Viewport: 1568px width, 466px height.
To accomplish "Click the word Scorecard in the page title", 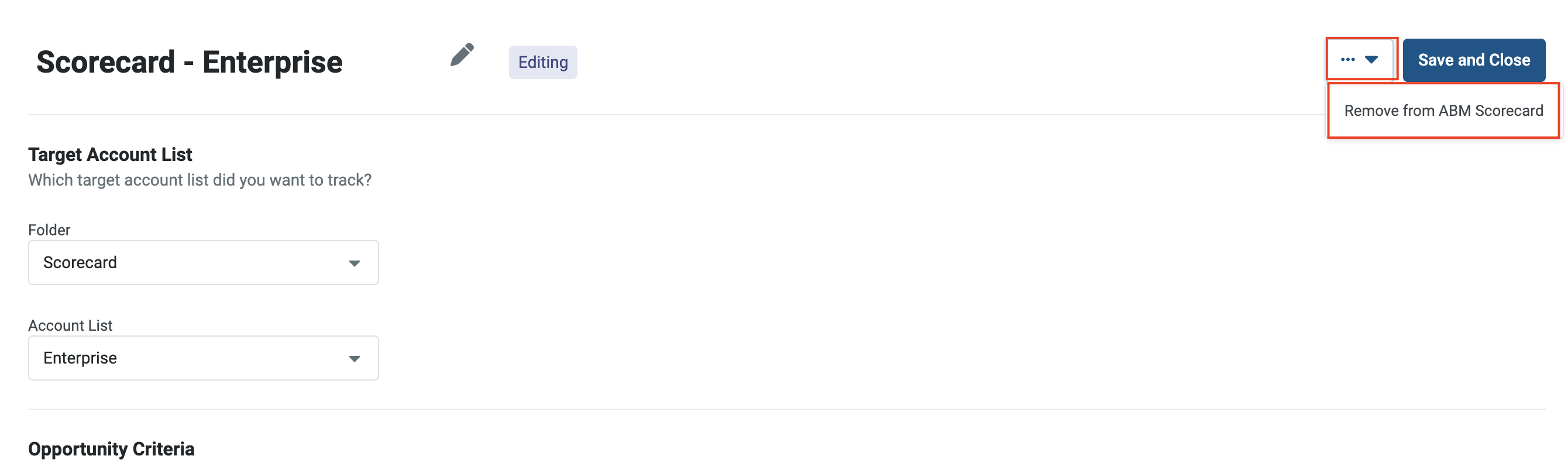I will pos(106,62).
